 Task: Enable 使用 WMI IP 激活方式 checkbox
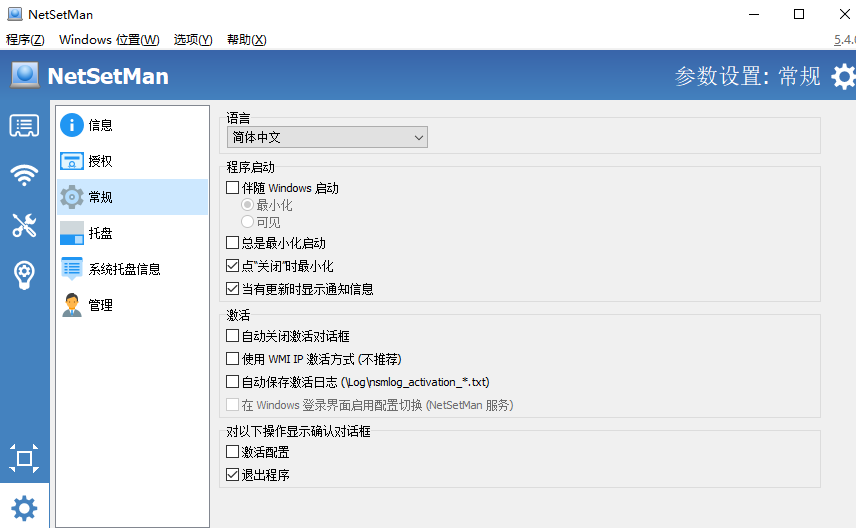(233, 359)
